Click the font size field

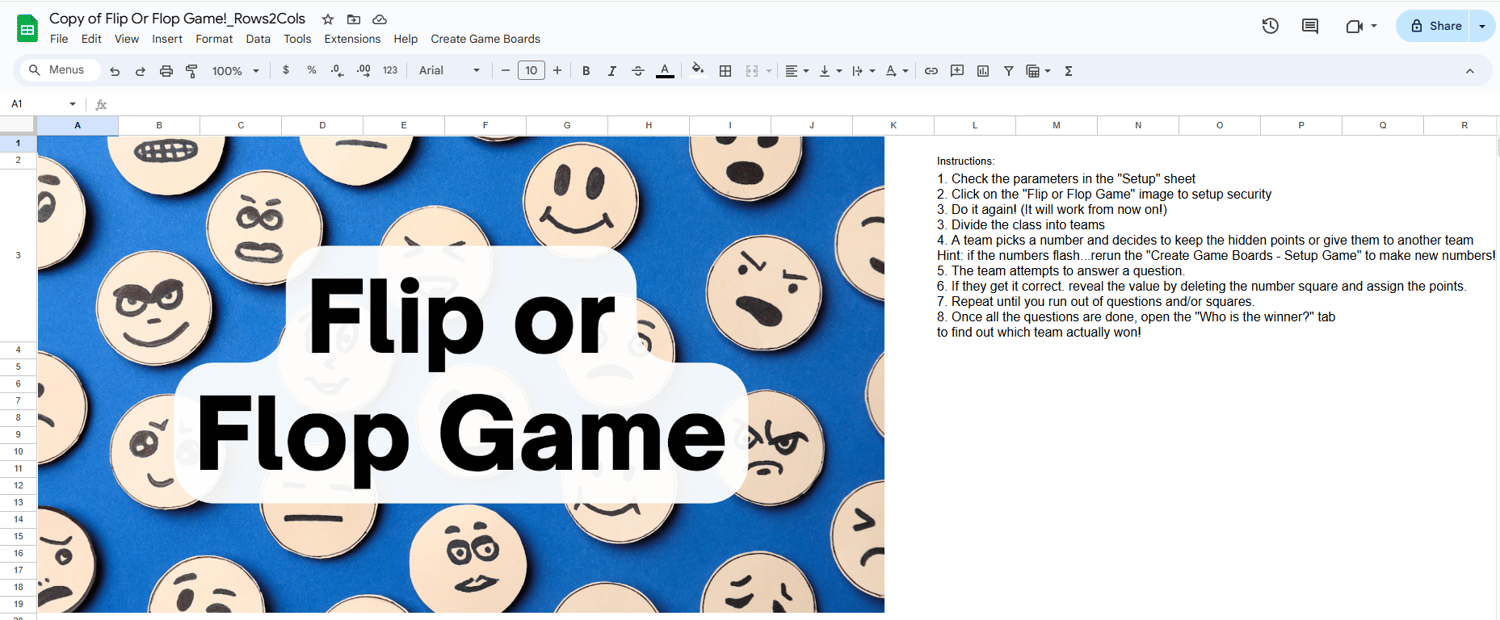click(x=531, y=71)
